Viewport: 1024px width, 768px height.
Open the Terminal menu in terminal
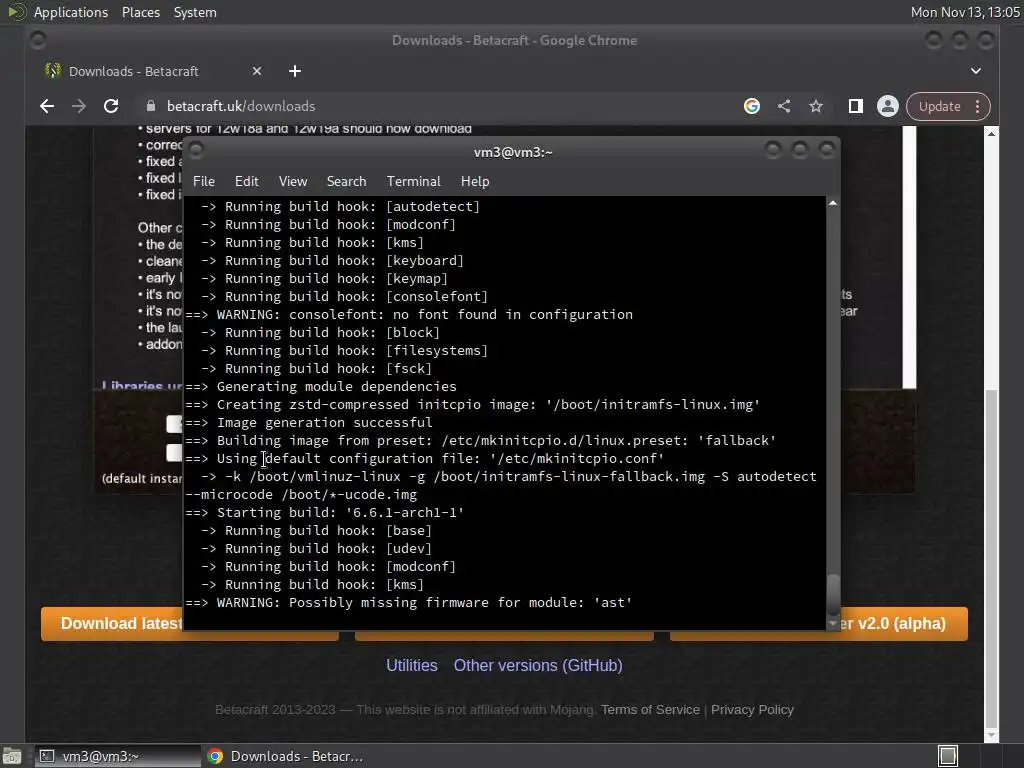point(413,182)
